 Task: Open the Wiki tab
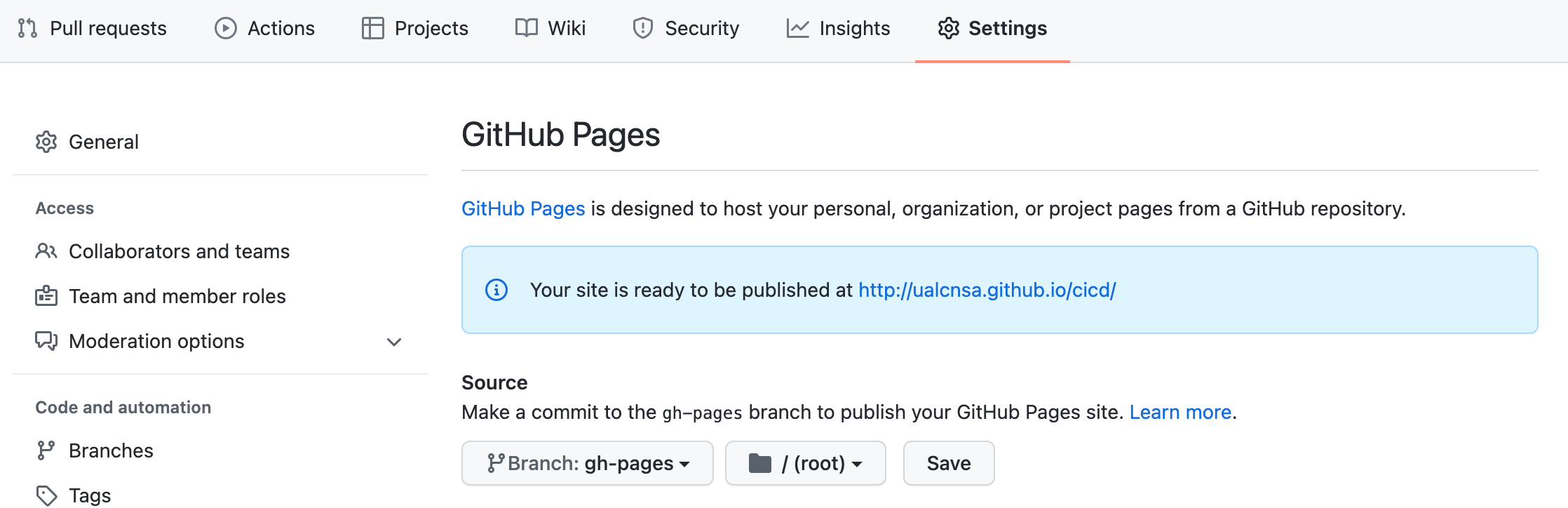[x=550, y=28]
